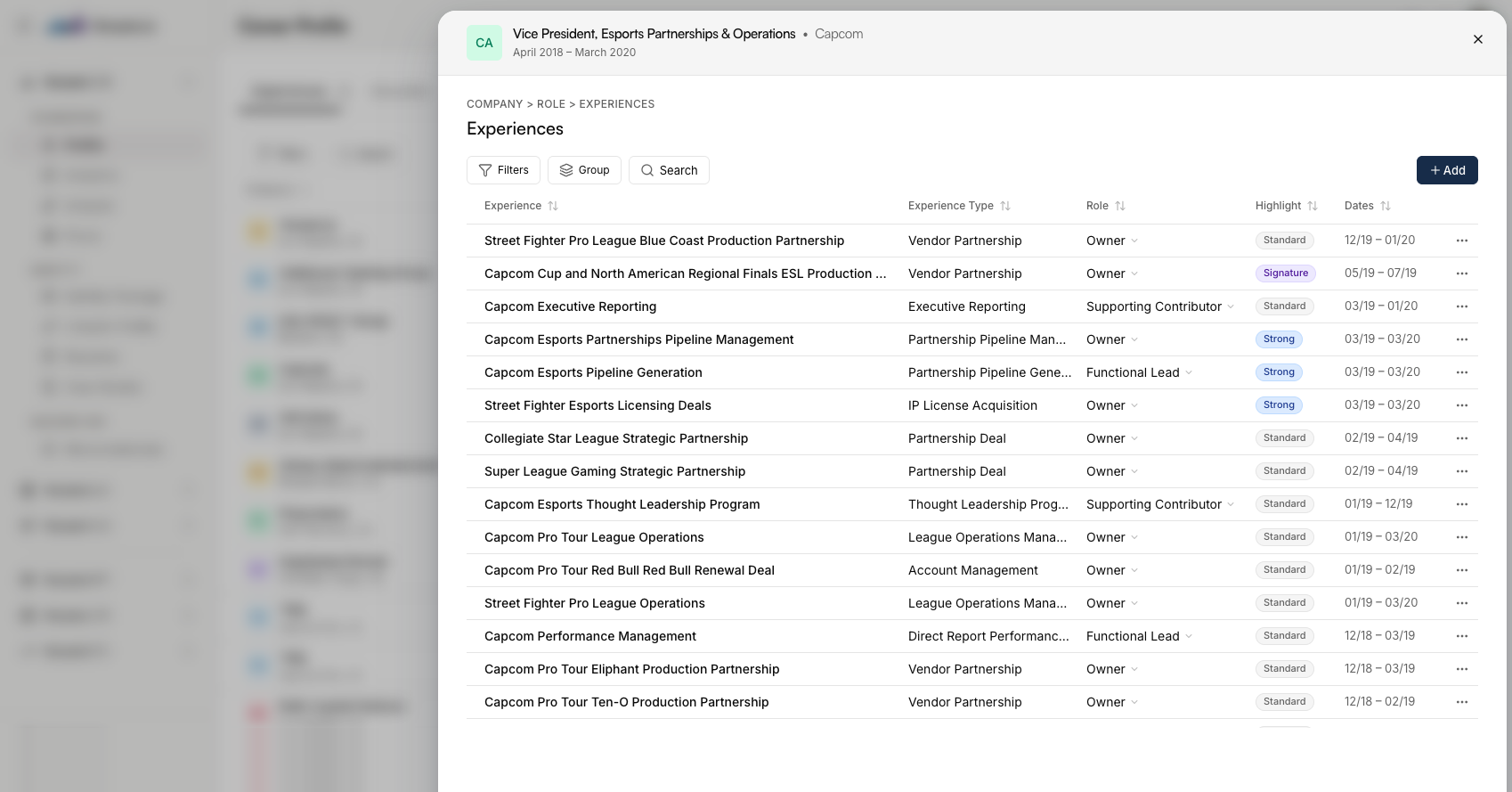Open Functional Lead dropdown for Pipeline Generation

pos(1139,372)
